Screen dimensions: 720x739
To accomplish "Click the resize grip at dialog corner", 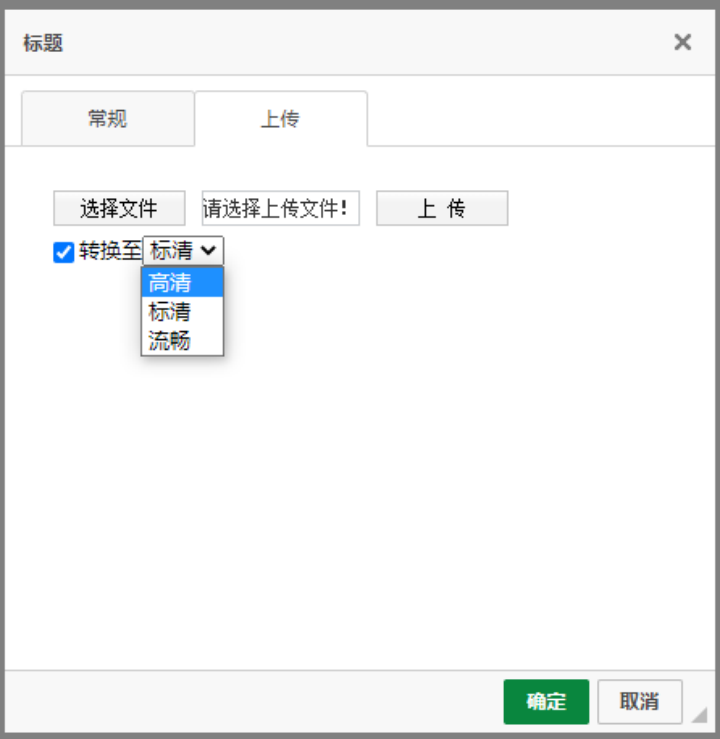I will click(699, 714).
